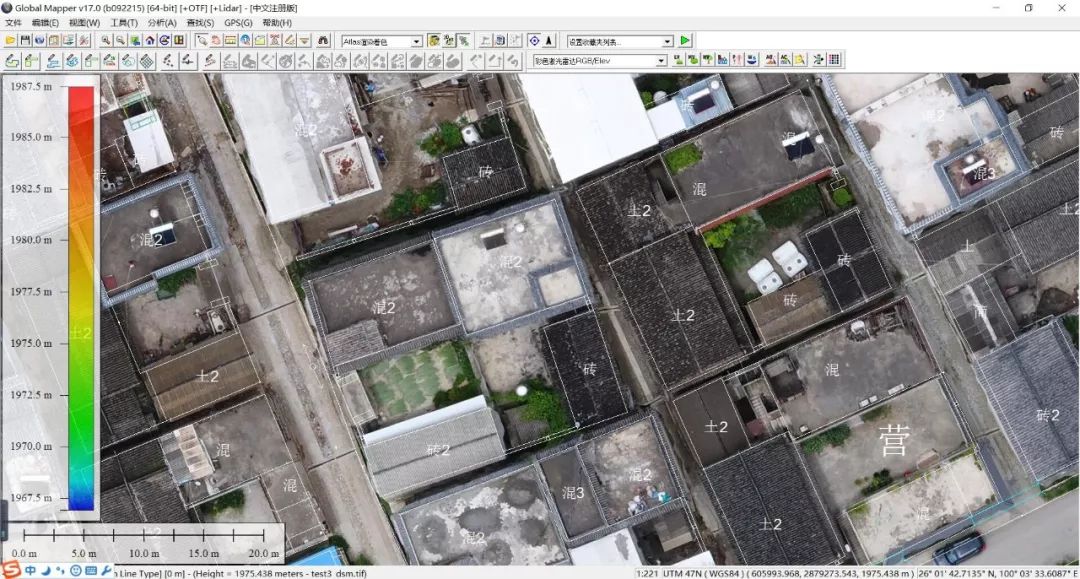Click the Open Data File folder icon
Screen dimensions: 1080x579
point(10,41)
